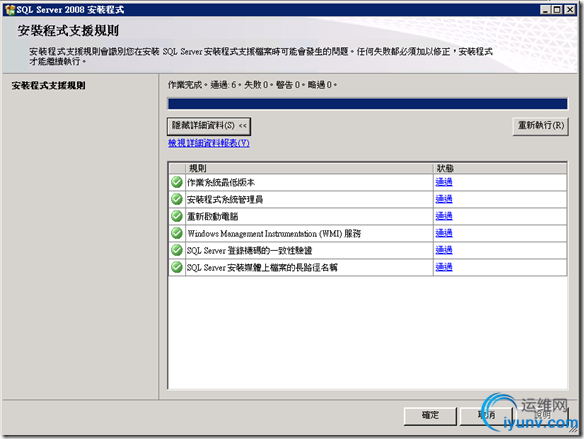The image size is (584, 439).
Task: Click the 狀態 column header
Action: click(500, 168)
